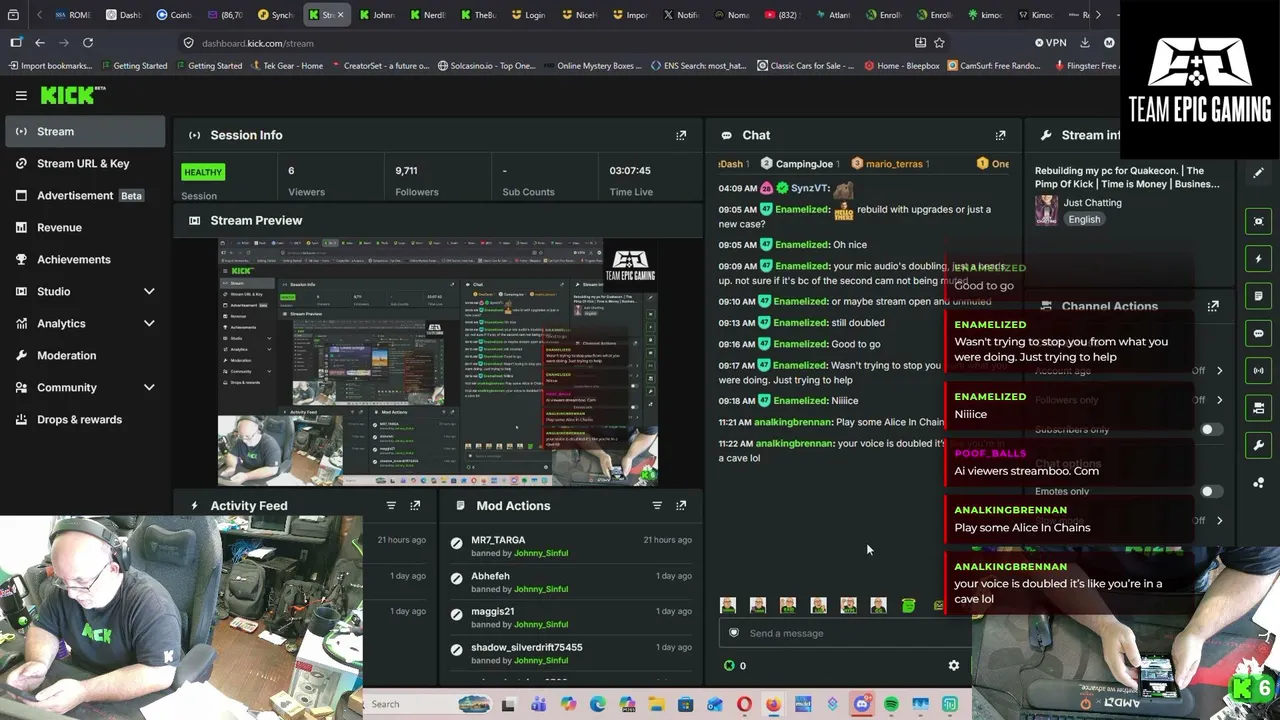Open the Moderation page
Image resolution: width=1280 pixels, height=720 pixels.
tap(85, 355)
